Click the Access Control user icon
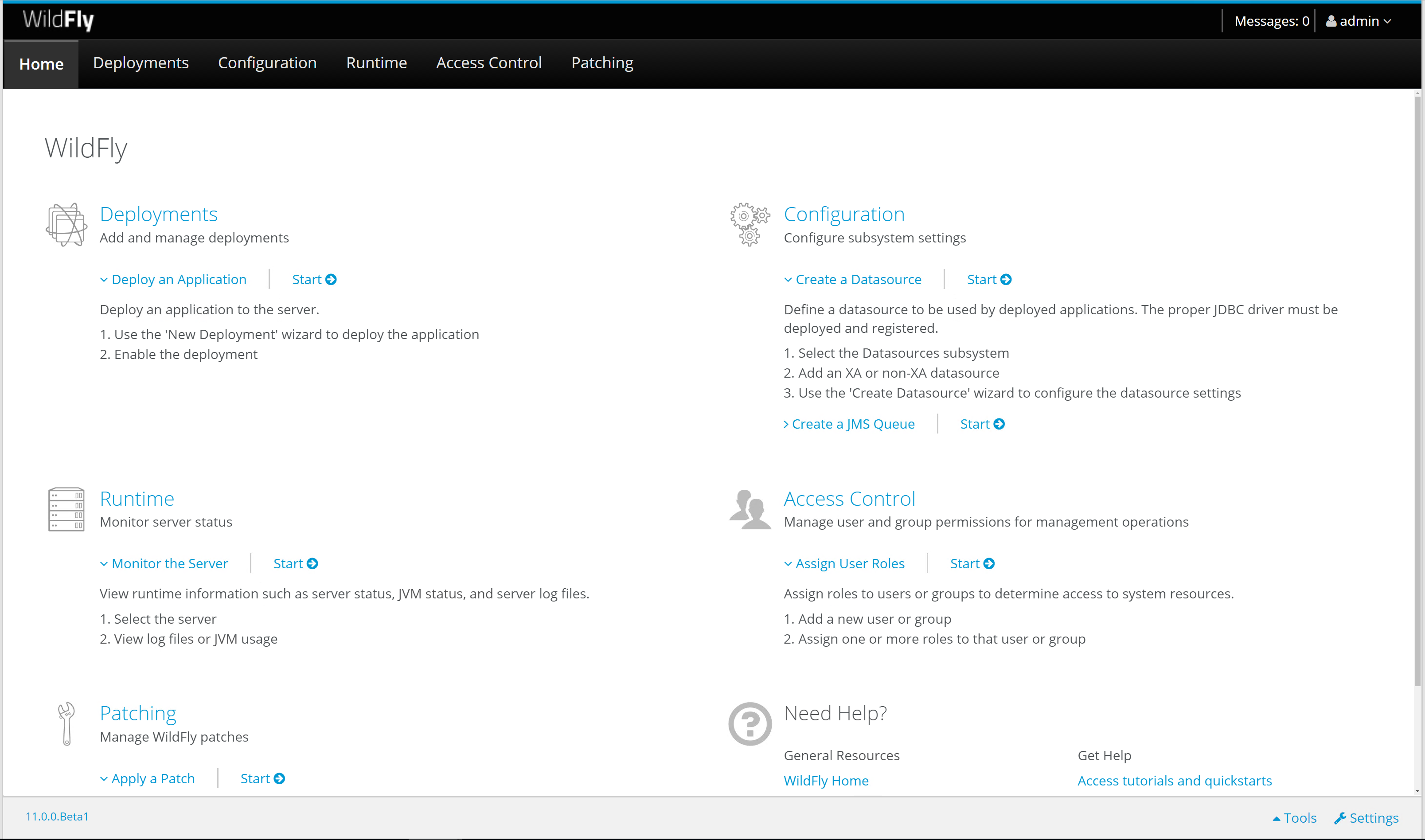The image size is (1425, 840). (750, 509)
